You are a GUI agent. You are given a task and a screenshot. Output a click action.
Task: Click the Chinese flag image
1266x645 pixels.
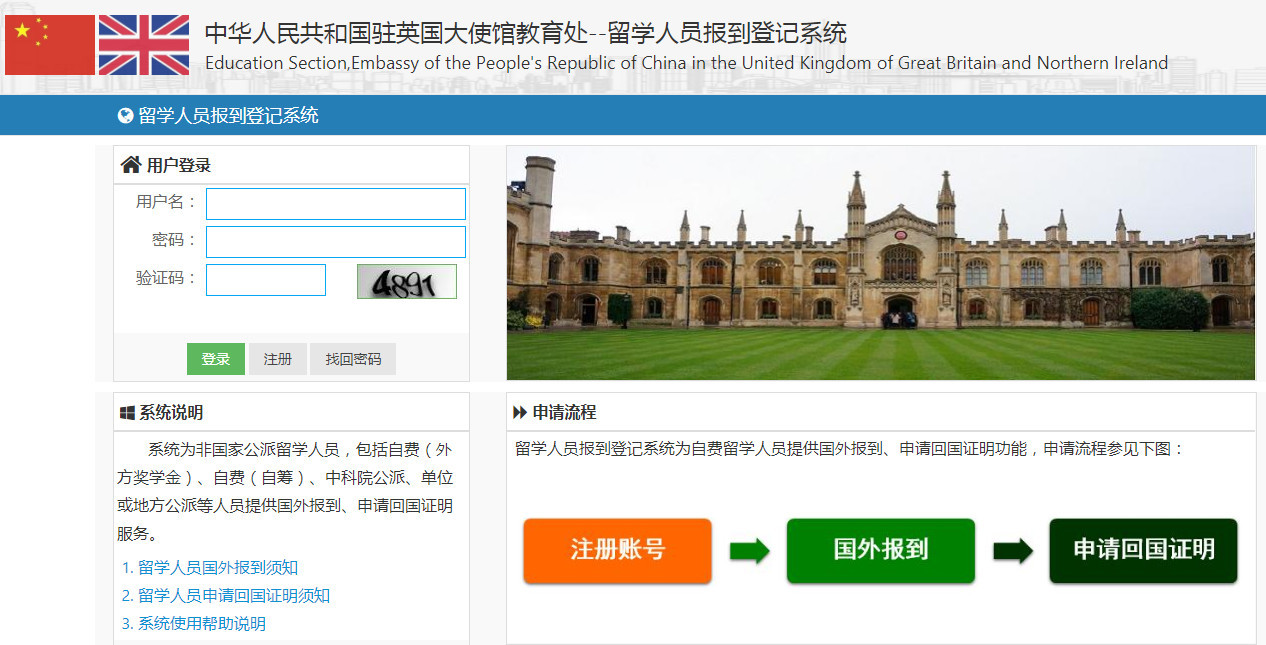(50, 45)
